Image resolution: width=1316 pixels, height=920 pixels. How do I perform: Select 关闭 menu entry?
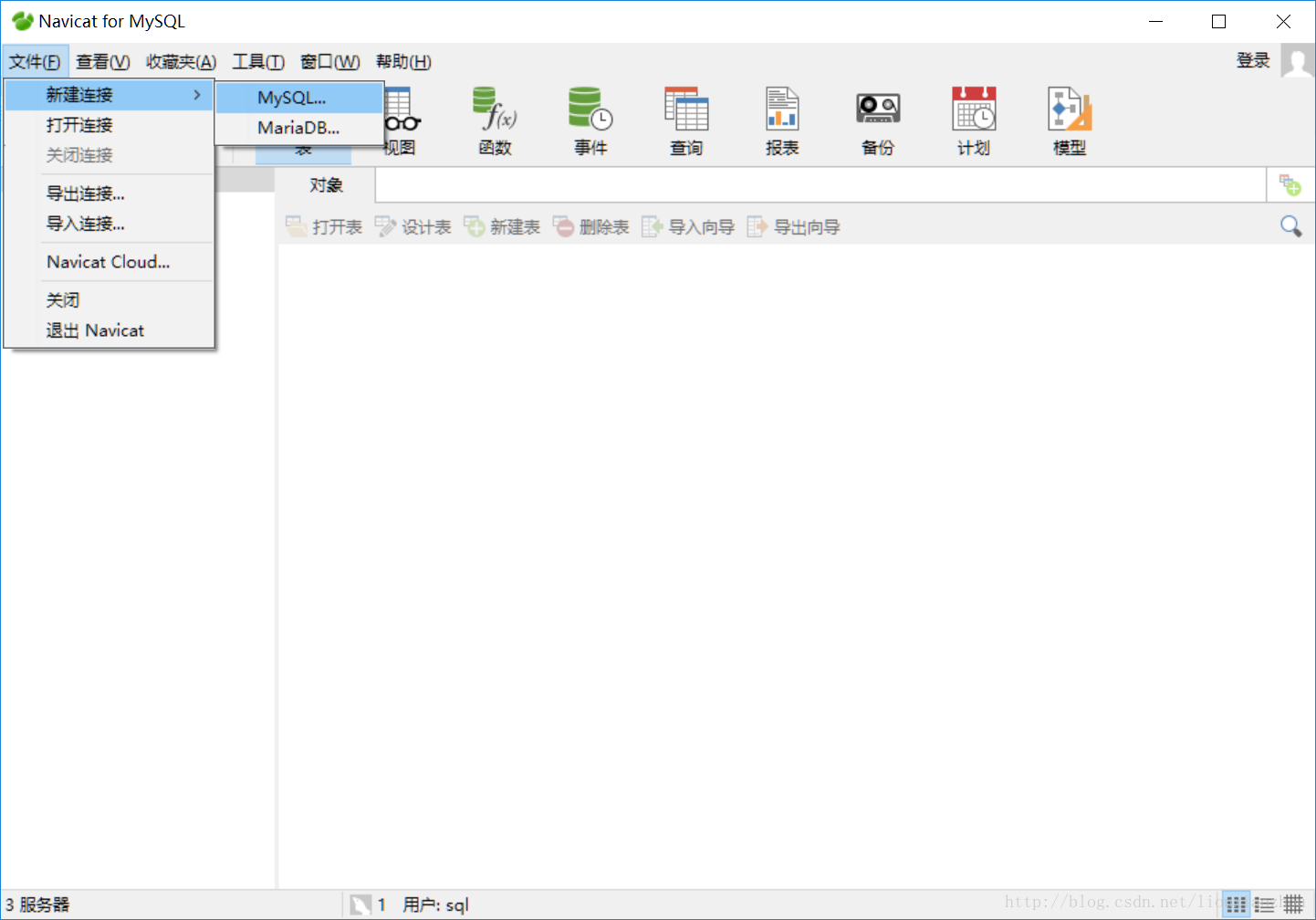pos(110,300)
